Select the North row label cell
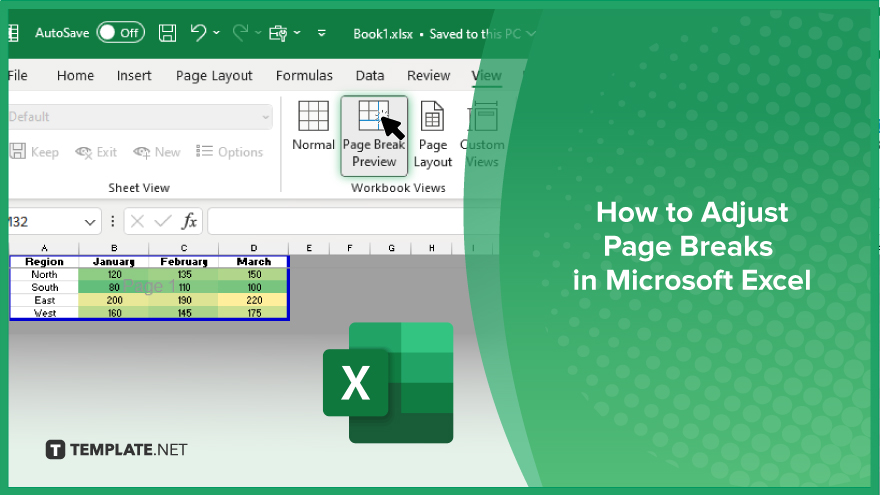Screen dimensions: 880x495 click(44, 274)
